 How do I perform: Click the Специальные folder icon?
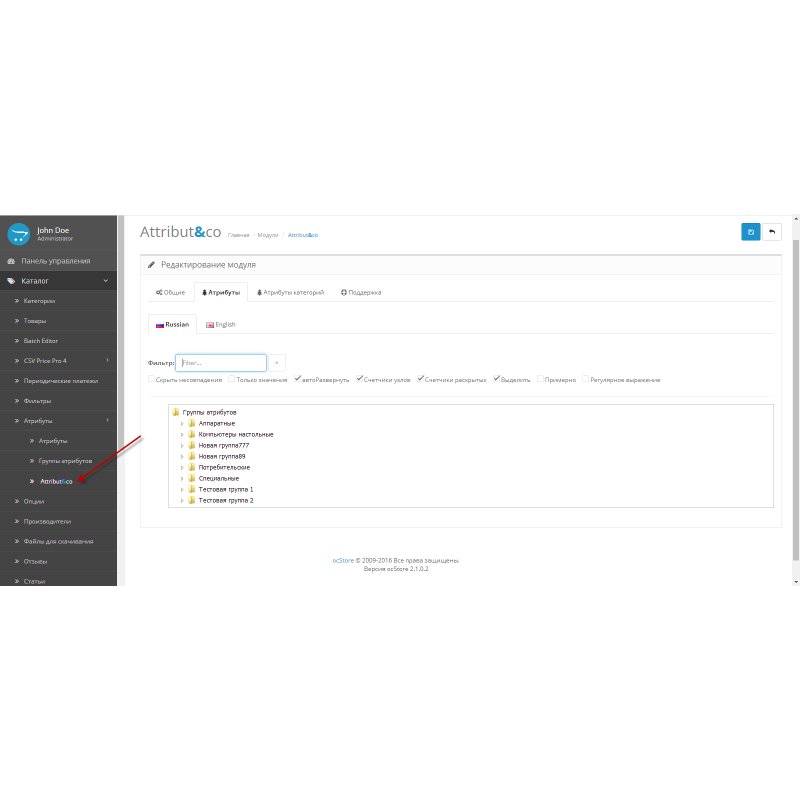192,478
